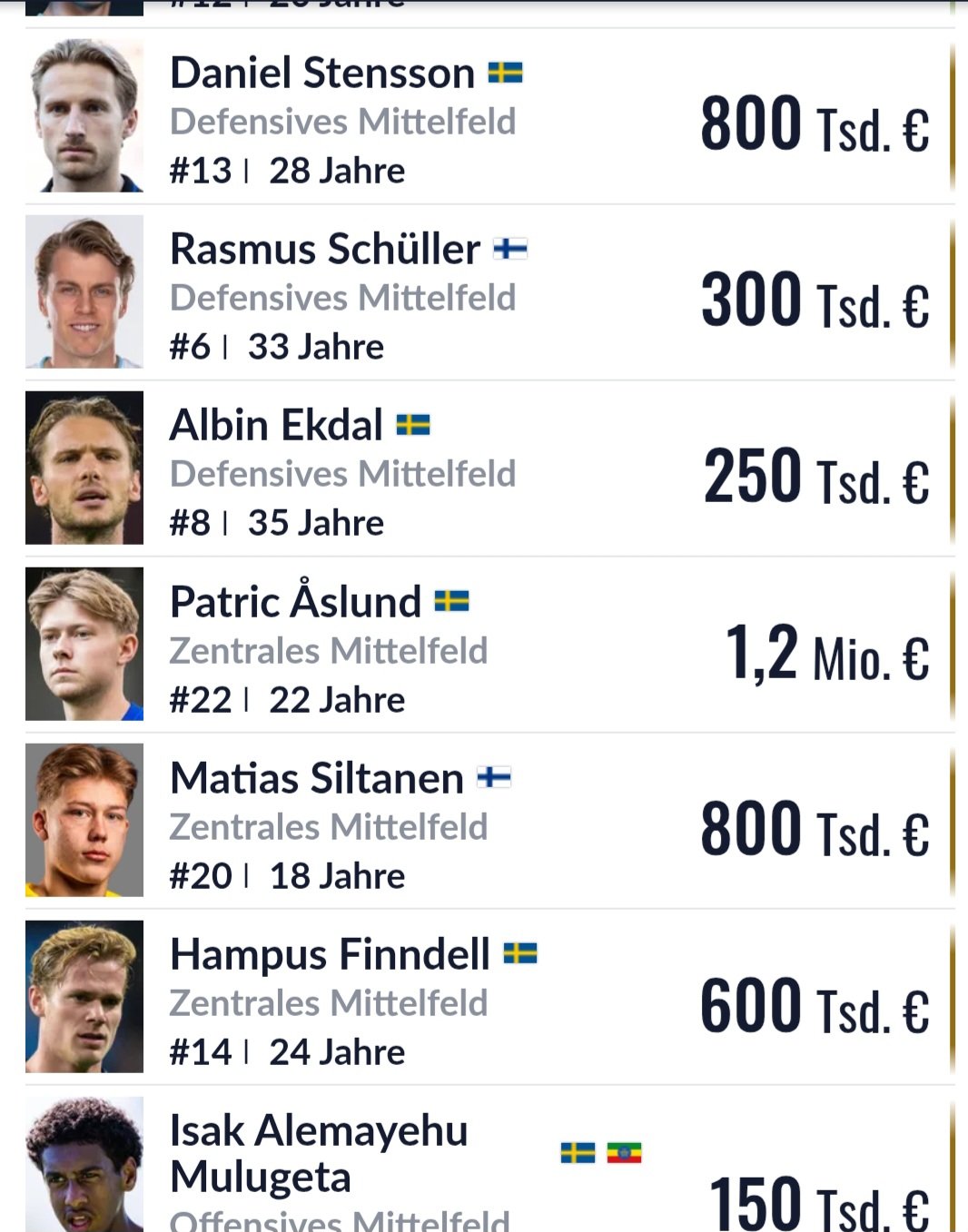This screenshot has height=1232, width=968.
Task: Click the Swedish flag beside Daniel Stensson
Action: click(x=505, y=73)
